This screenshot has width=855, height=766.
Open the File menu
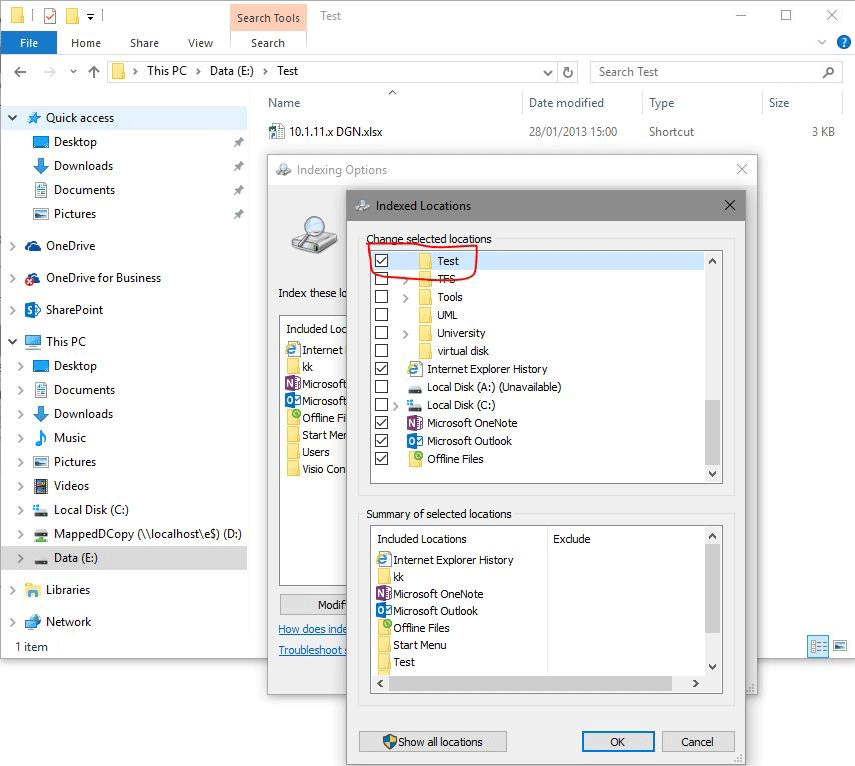point(29,43)
